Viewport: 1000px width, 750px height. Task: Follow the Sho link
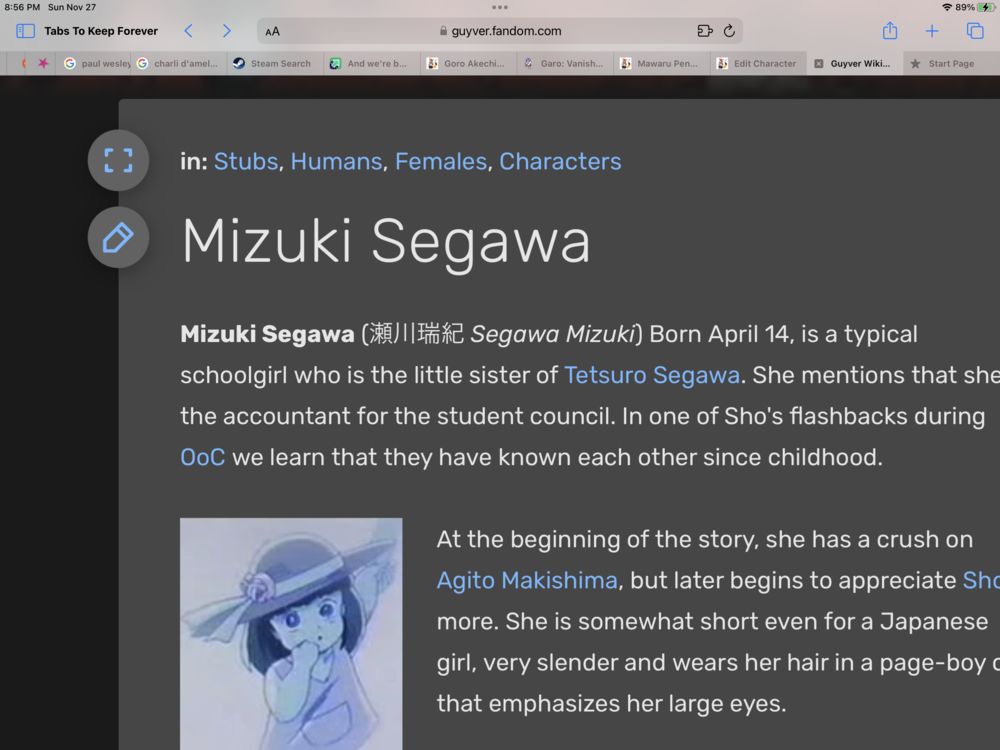(981, 580)
